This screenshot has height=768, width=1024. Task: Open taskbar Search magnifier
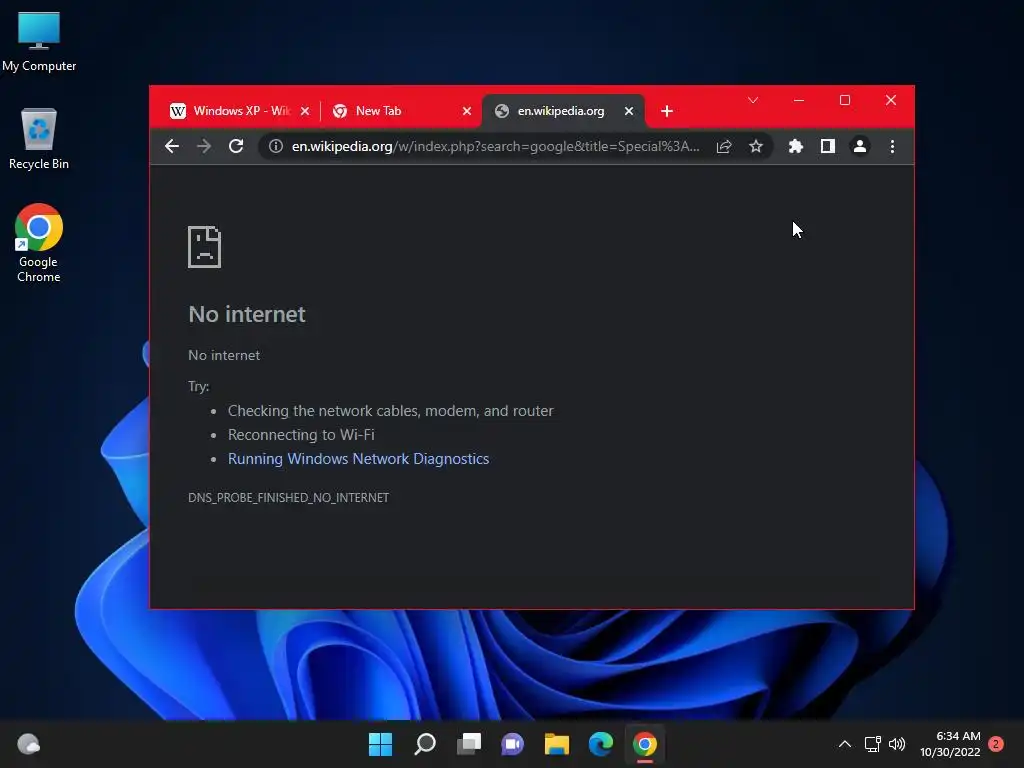[x=424, y=744]
